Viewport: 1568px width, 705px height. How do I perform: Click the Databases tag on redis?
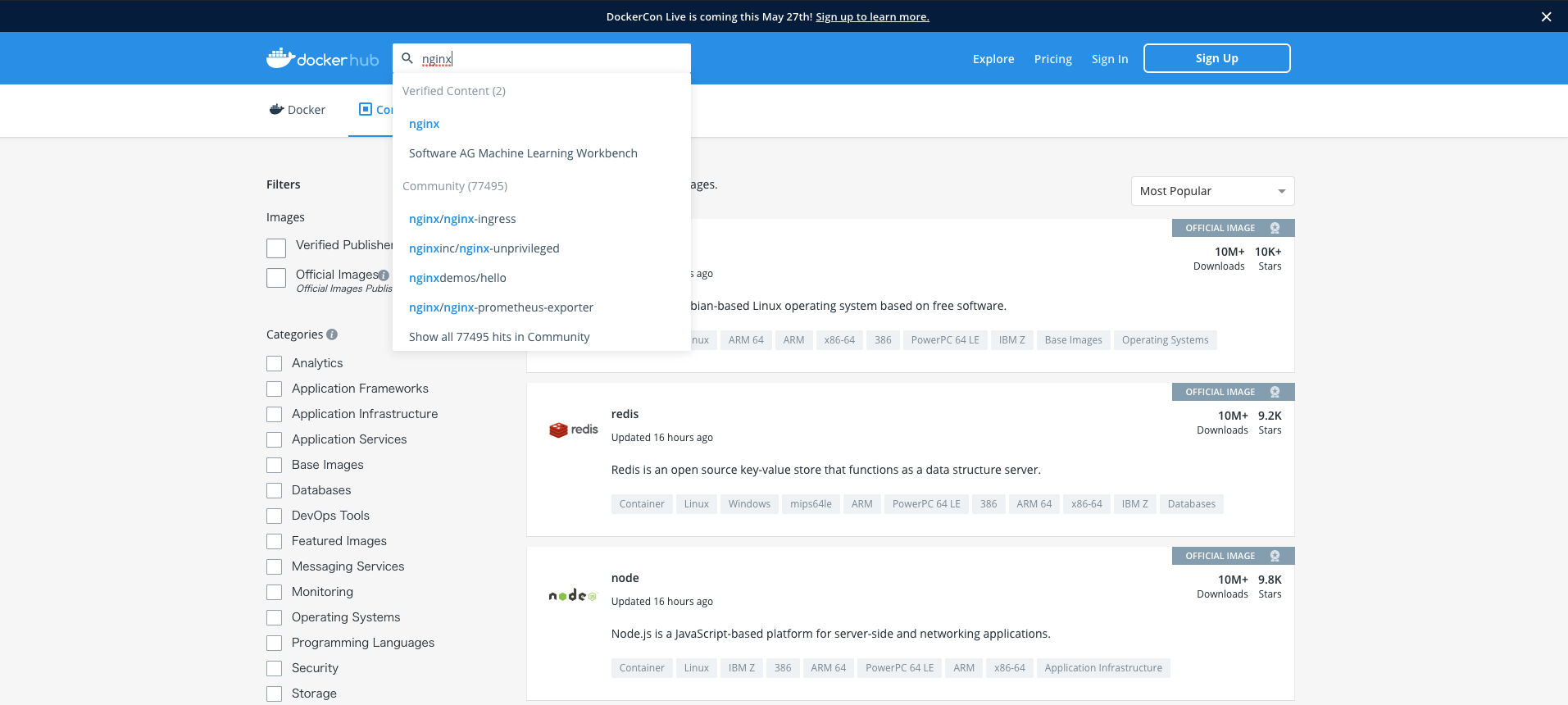[x=1191, y=504]
